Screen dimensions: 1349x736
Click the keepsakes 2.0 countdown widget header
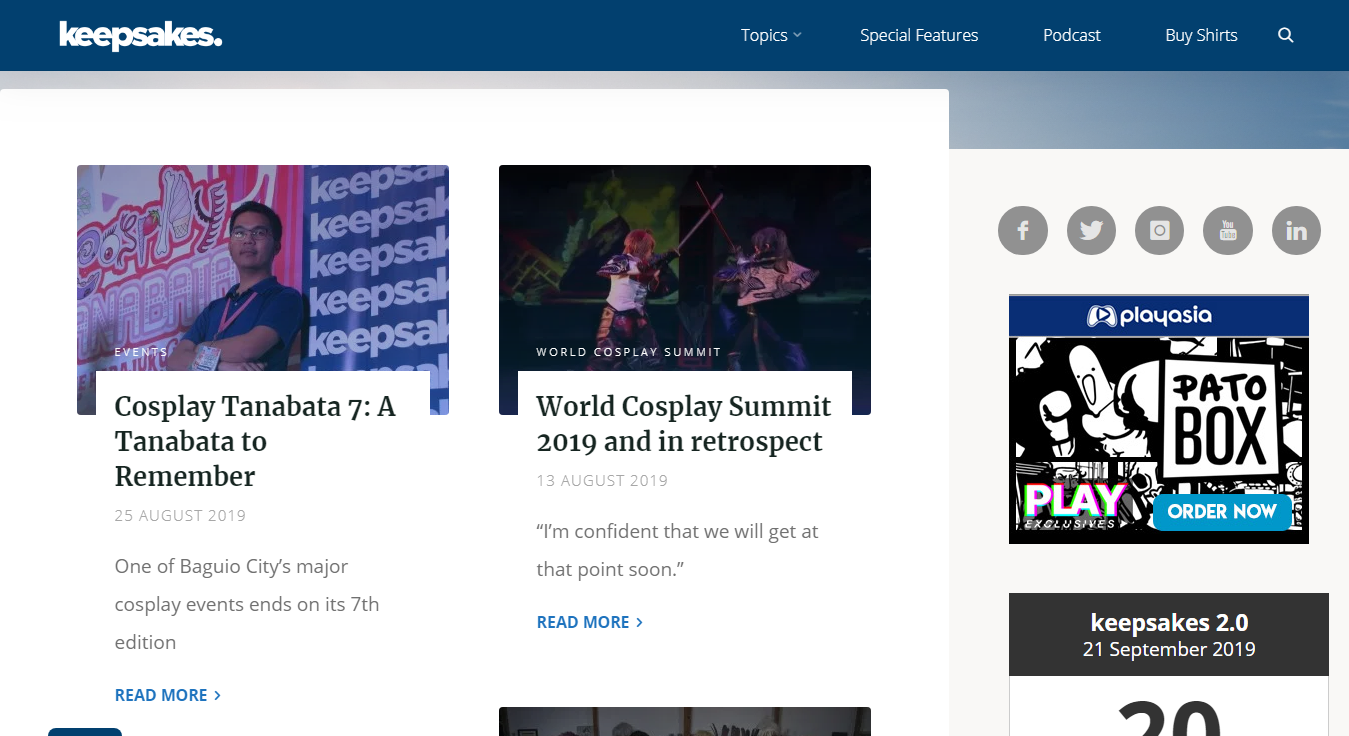click(1168, 635)
